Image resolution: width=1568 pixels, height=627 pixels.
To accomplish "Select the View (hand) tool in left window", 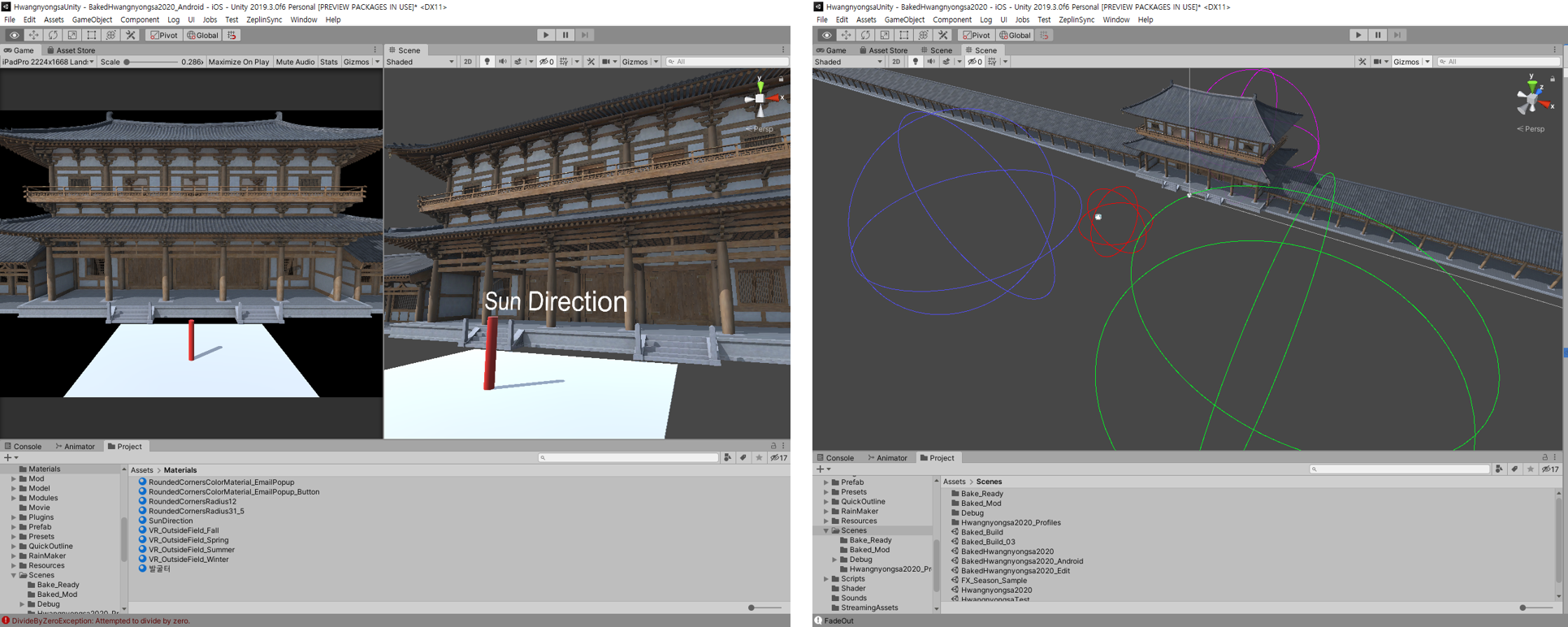I will click(x=14, y=35).
